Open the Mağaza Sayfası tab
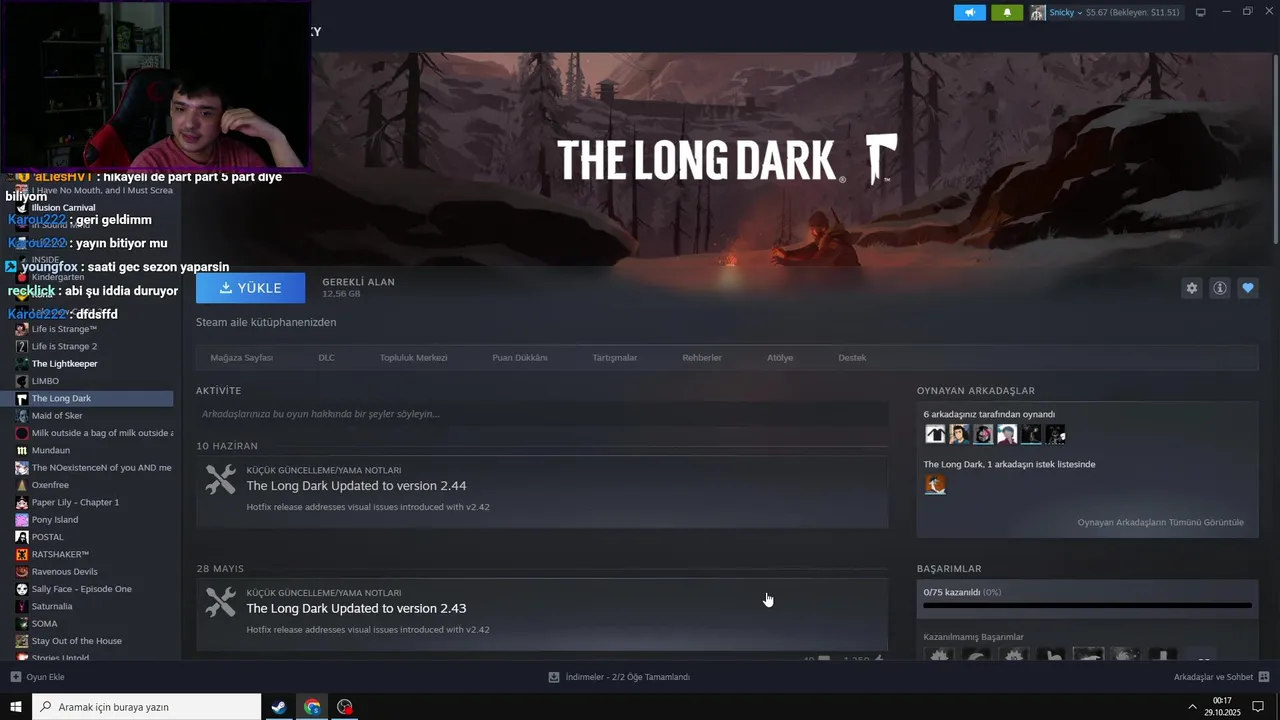 point(241,358)
